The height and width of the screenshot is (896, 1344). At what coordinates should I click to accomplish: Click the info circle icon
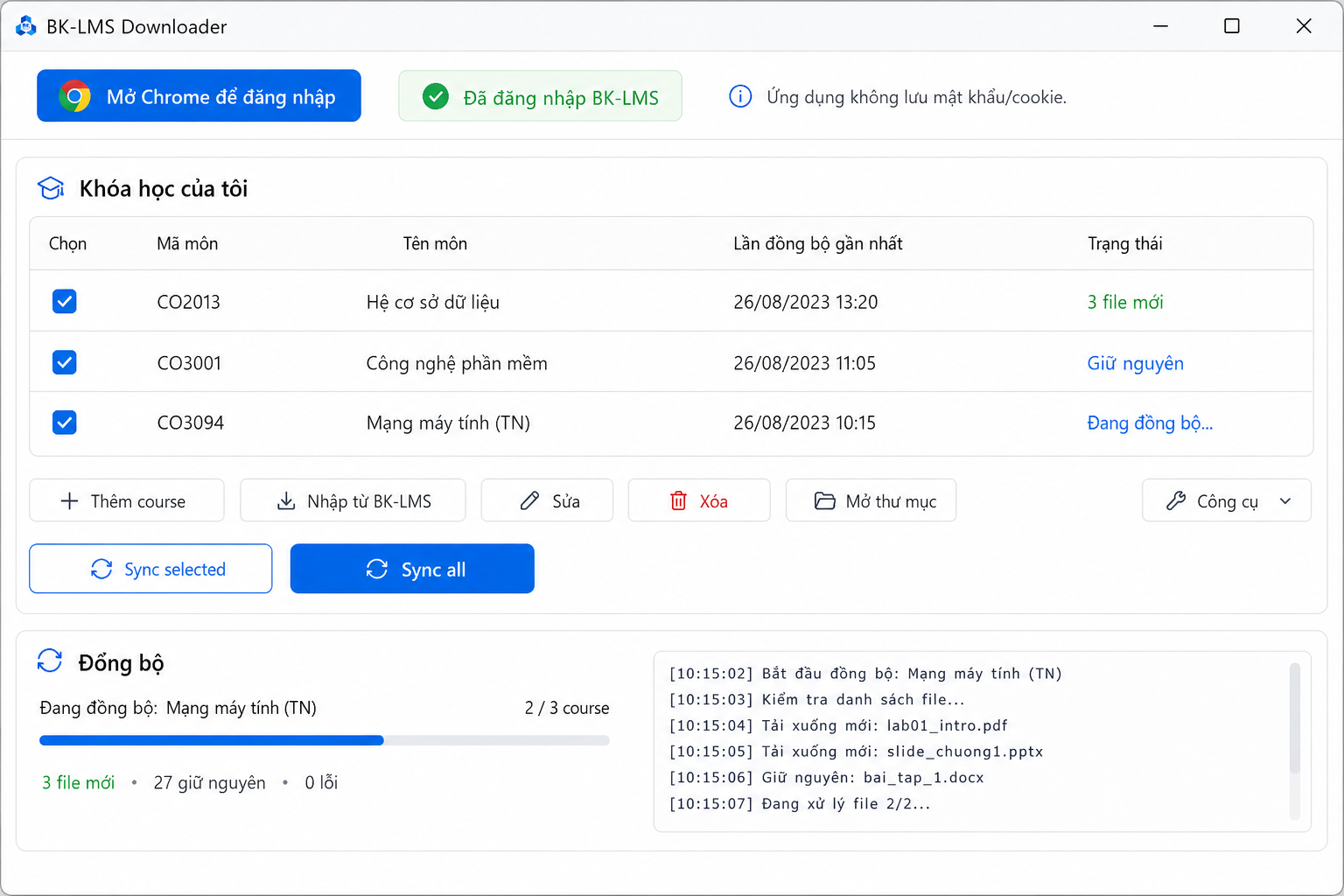pos(740,96)
